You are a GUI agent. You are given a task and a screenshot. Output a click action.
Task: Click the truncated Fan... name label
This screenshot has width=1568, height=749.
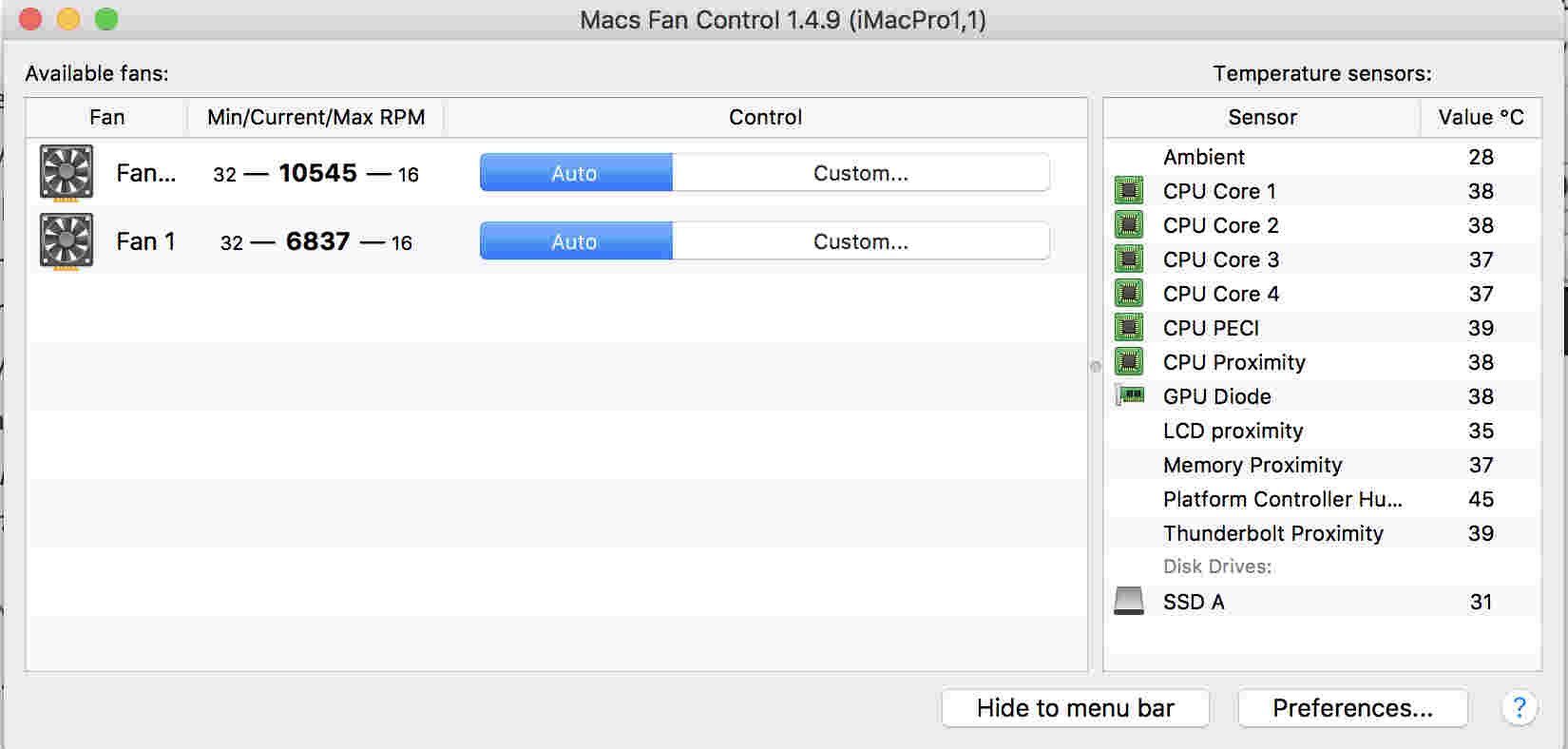(145, 173)
